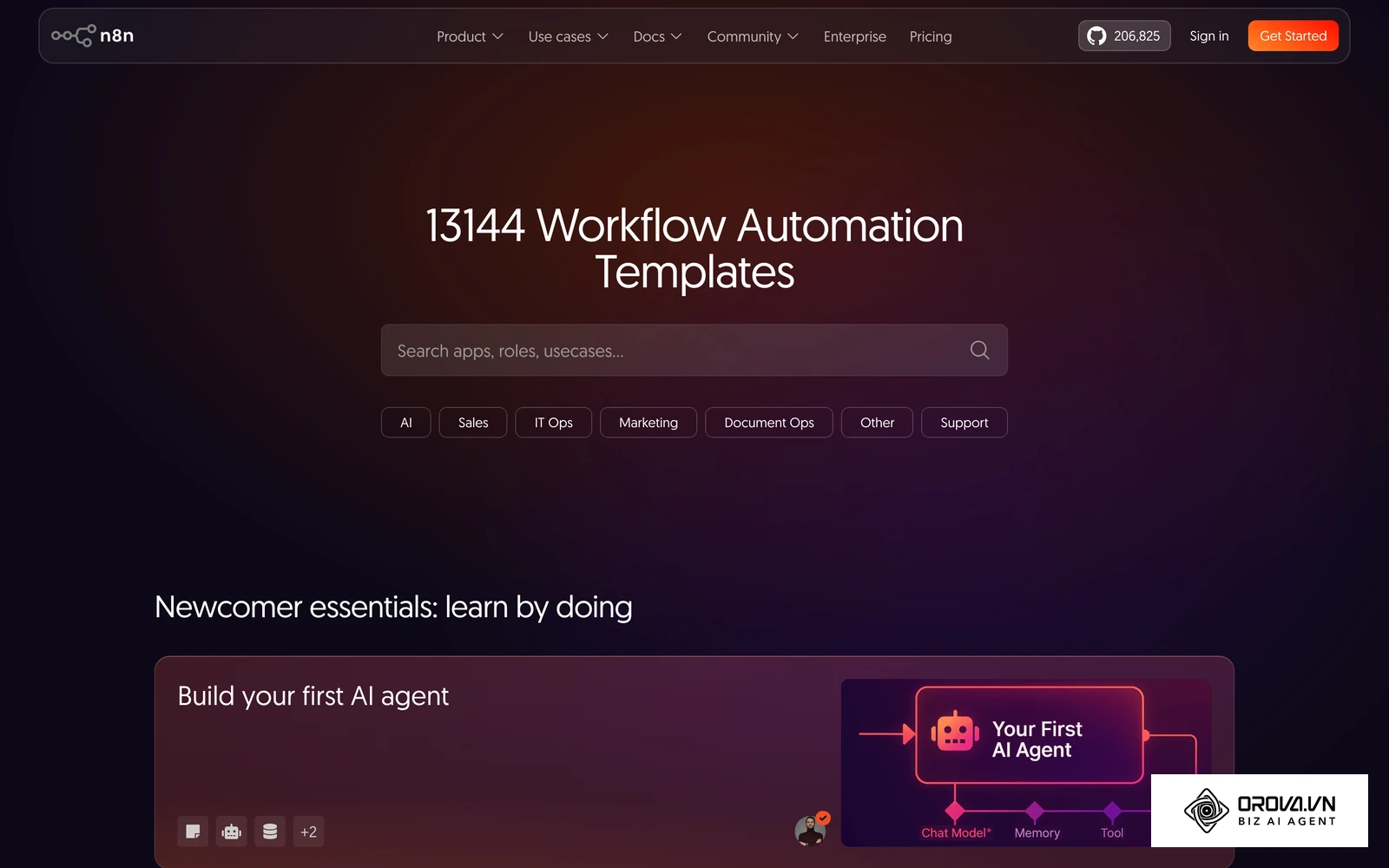
Task: Click the Sign in link
Action: tap(1209, 36)
